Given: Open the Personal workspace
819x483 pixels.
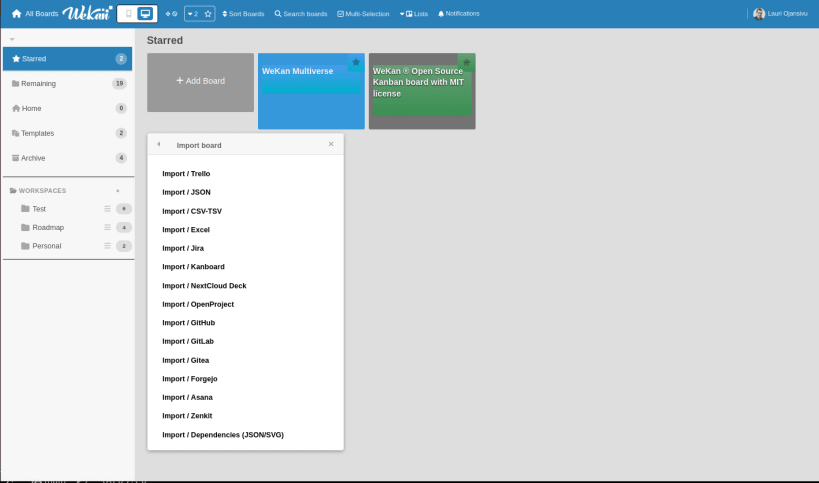Looking at the screenshot, I should click(x=46, y=246).
